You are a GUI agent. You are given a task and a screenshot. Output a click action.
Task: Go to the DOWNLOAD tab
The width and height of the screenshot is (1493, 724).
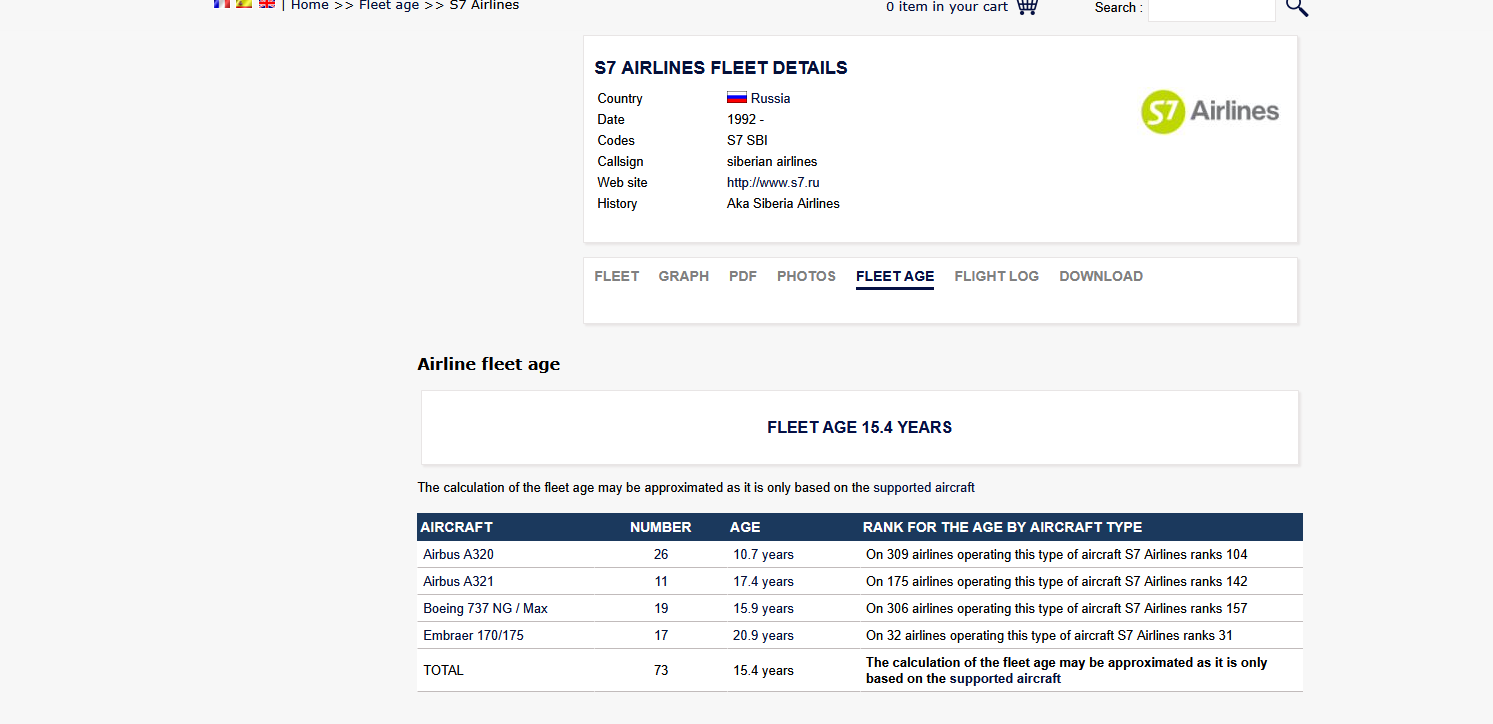click(1101, 276)
